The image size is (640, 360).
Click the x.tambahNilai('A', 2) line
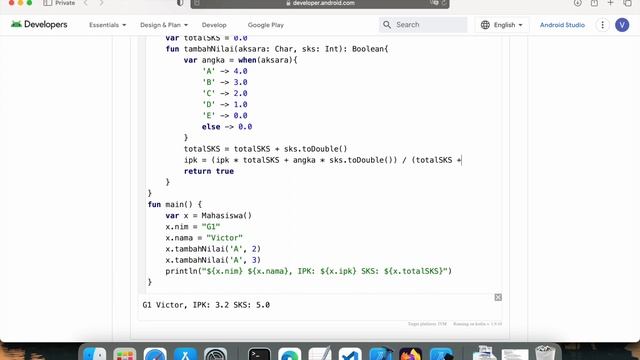213,249
